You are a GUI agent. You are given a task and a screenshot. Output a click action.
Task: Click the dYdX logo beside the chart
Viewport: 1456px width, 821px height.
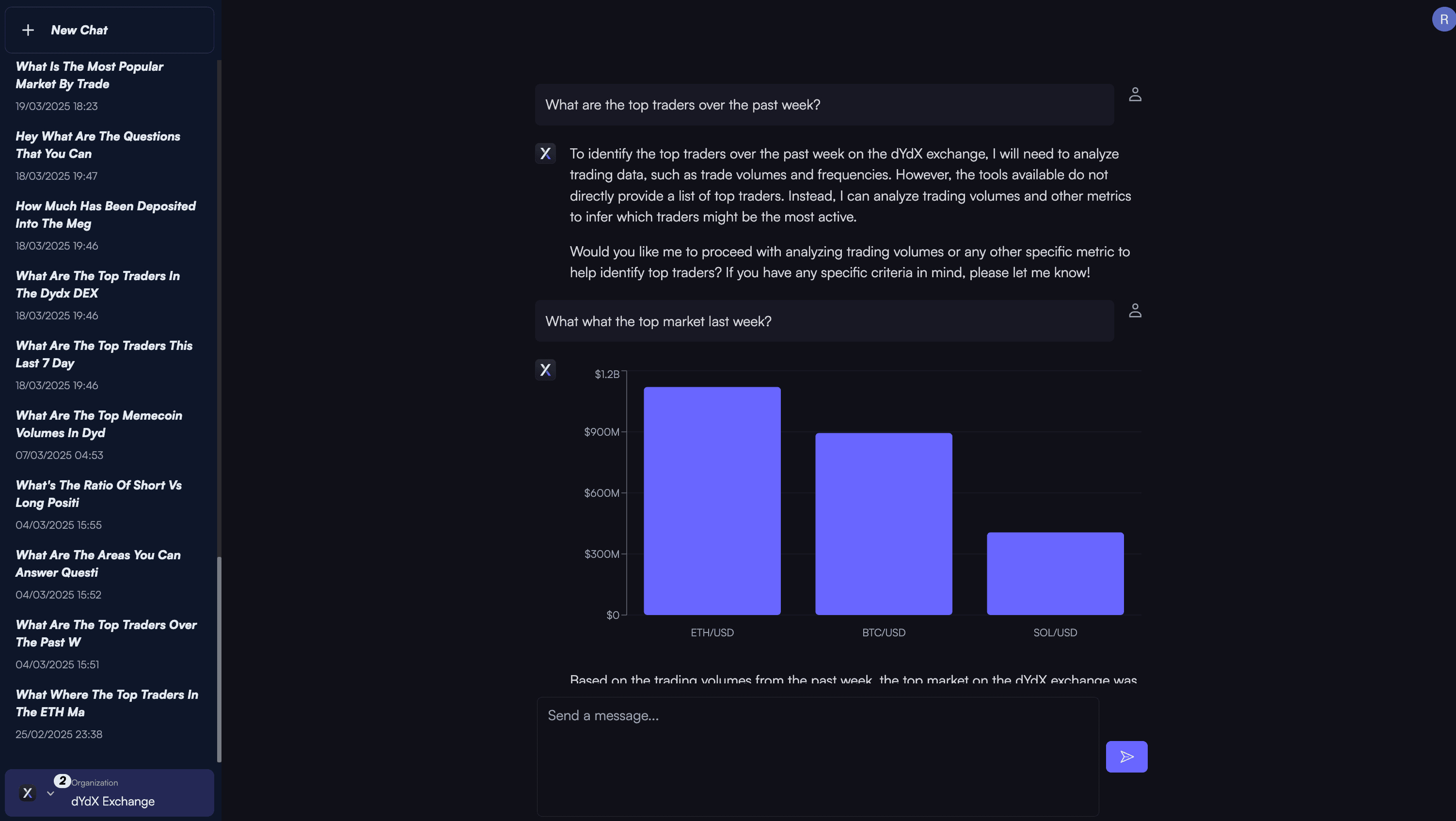[545, 370]
